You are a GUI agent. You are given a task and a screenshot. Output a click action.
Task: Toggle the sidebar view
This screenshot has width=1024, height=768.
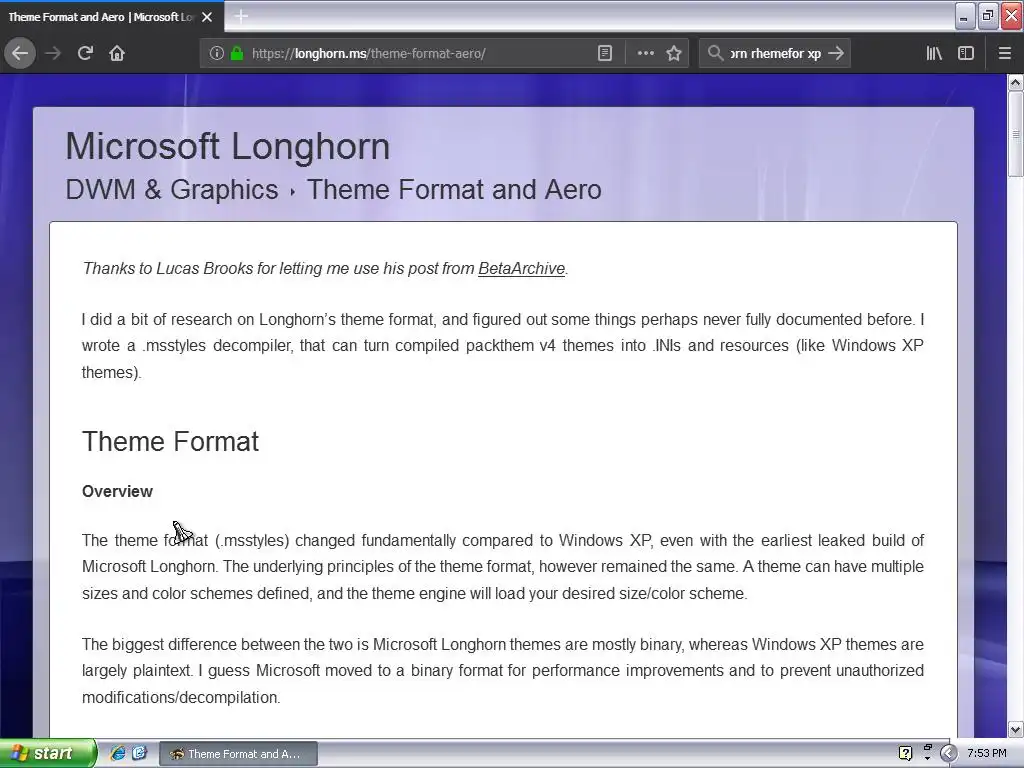(x=966, y=53)
